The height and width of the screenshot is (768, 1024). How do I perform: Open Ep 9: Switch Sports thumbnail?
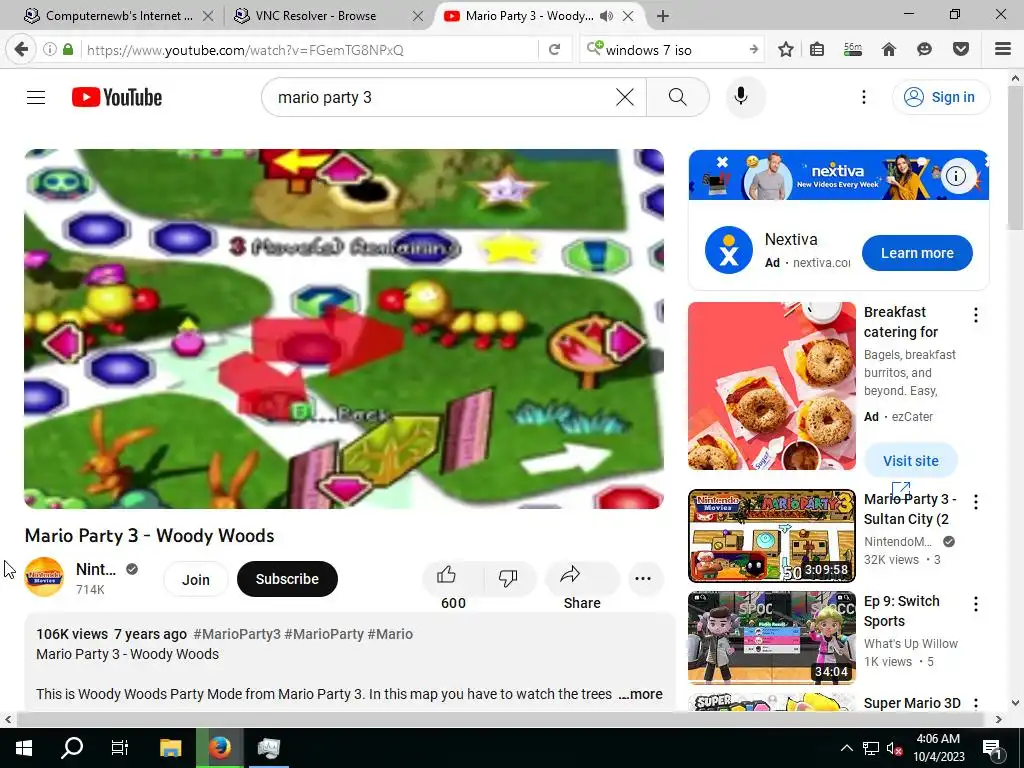click(771, 637)
